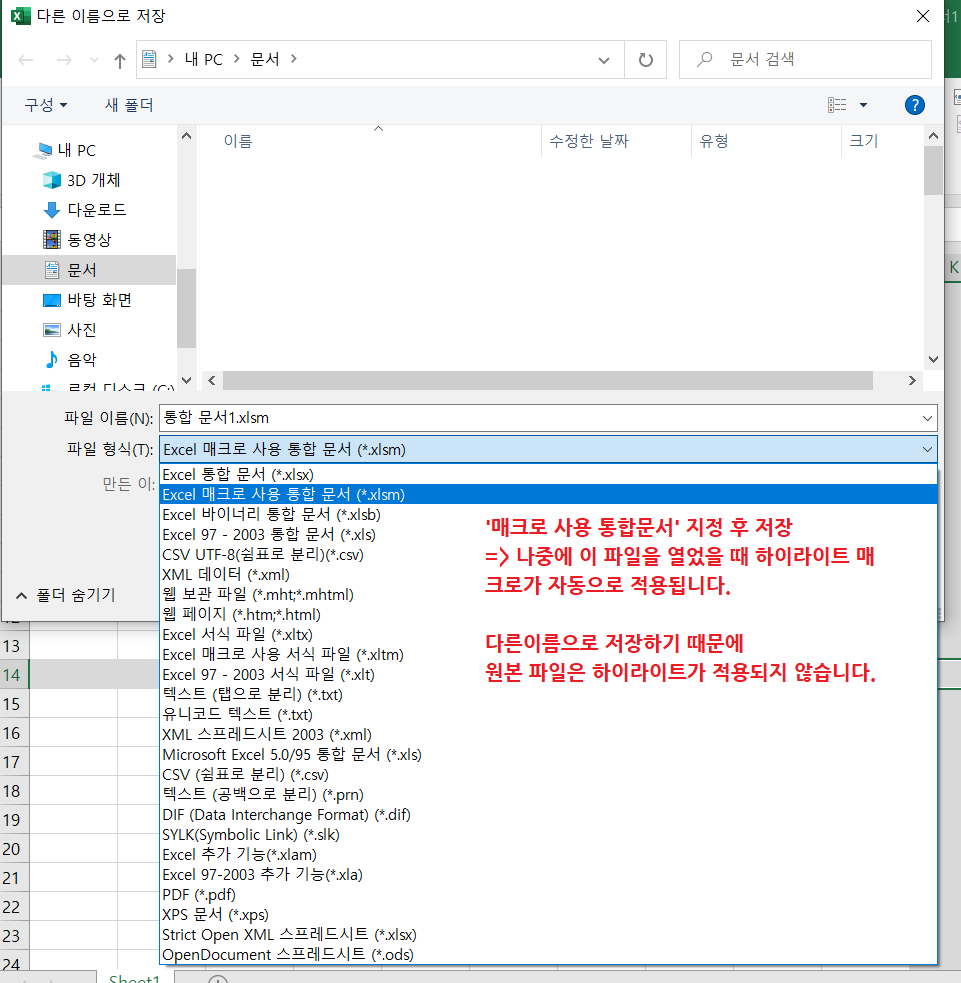Choose Excel 97-2003 추가 기능(*.xla)
Image resolution: width=961 pixels, height=983 pixels.
click(x=549, y=875)
